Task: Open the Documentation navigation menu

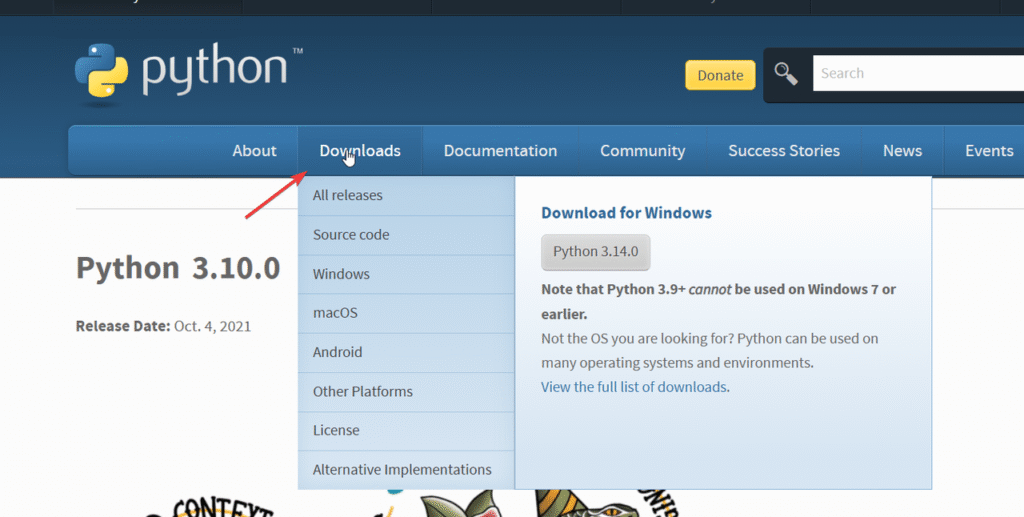Action: point(500,151)
